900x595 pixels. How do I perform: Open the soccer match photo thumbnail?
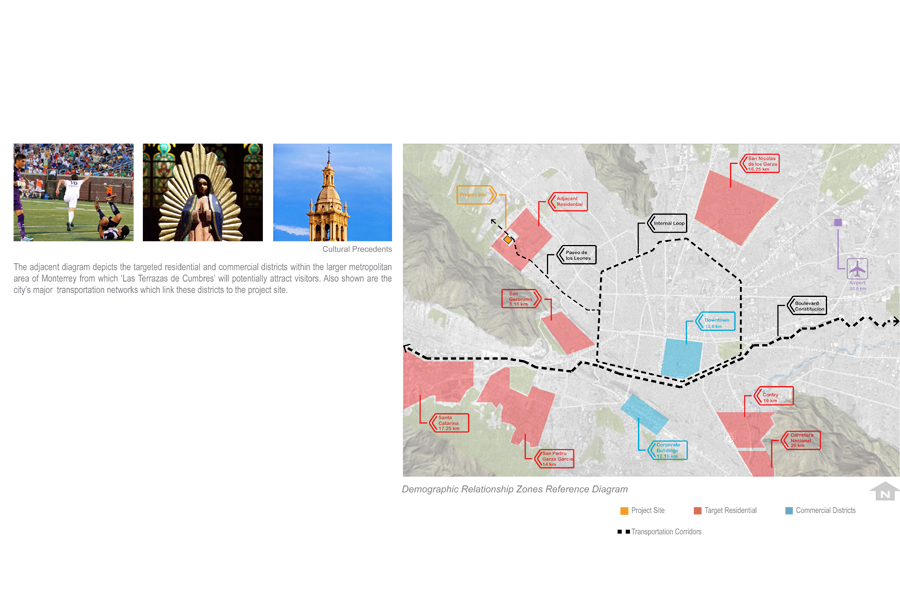73,192
